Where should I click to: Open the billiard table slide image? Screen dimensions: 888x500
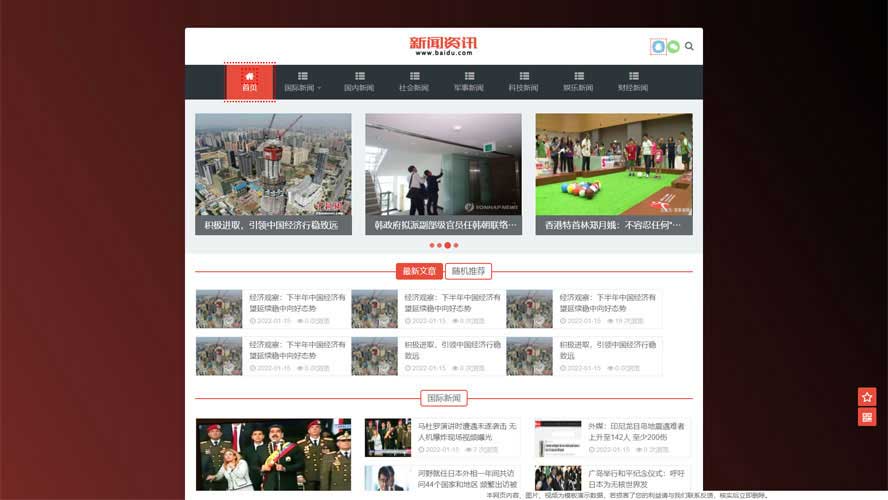pos(614,164)
